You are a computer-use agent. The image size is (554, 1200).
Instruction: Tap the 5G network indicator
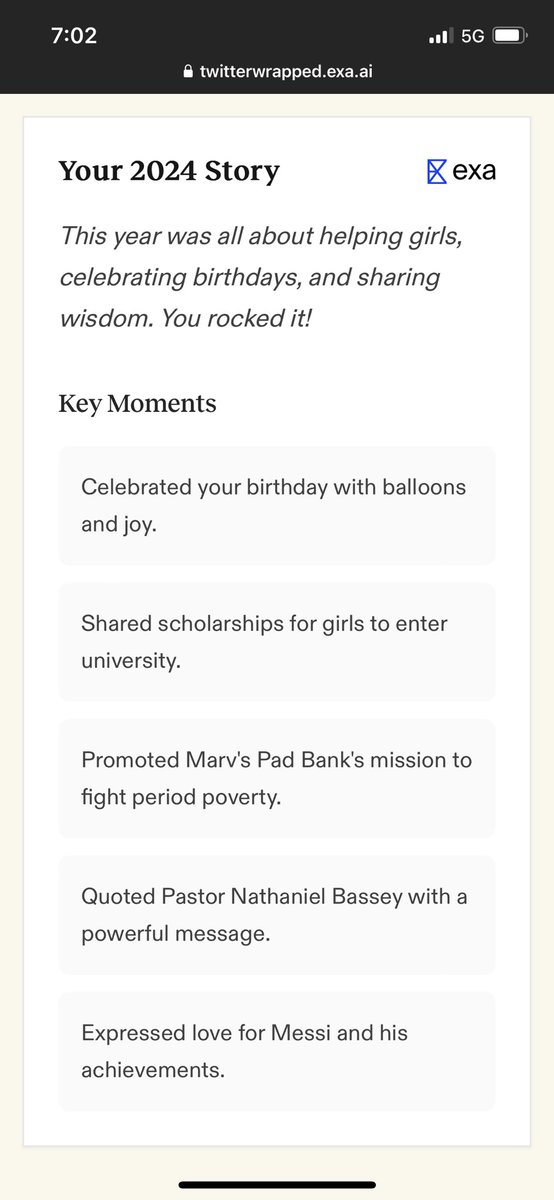click(x=473, y=36)
